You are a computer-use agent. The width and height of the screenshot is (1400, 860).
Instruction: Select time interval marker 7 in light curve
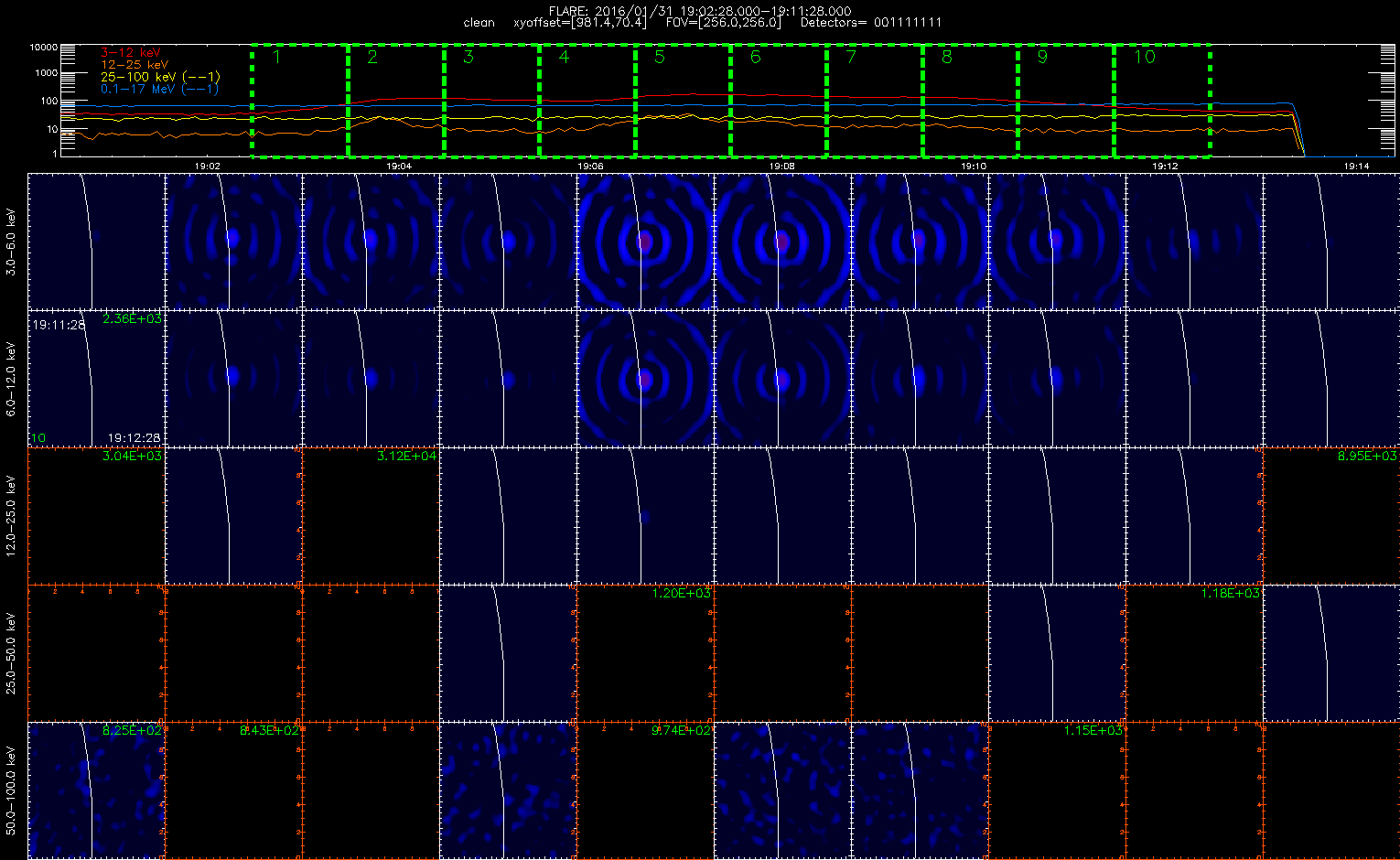tap(851, 57)
